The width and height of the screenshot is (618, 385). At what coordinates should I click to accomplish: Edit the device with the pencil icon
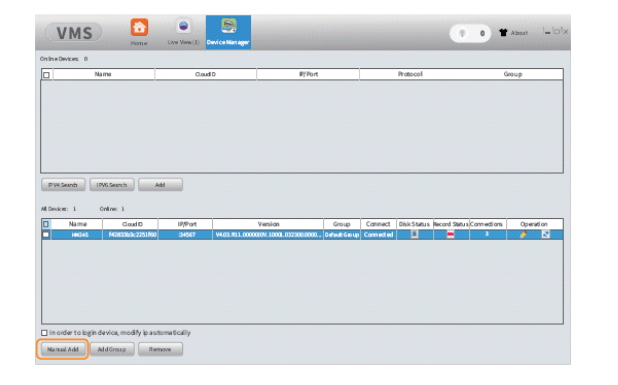click(x=523, y=234)
